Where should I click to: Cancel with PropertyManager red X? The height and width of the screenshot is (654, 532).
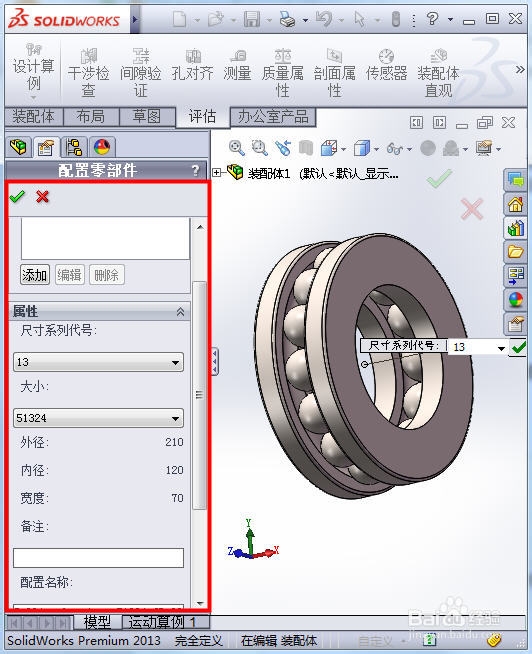[43, 196]
